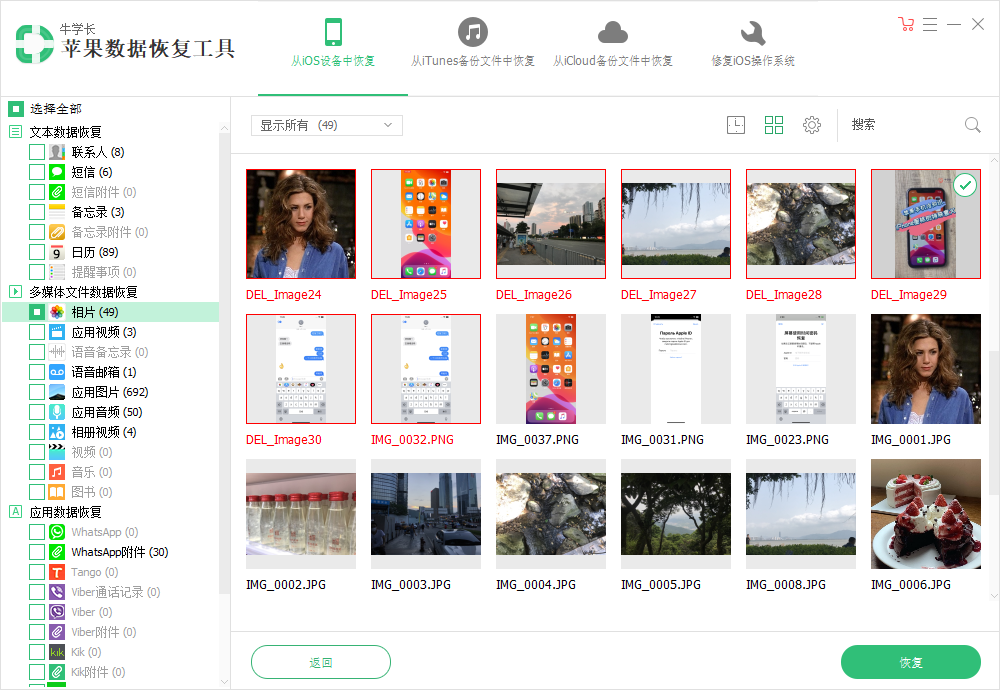Check the 应用图片 (692) checkbox

[37, 392]
